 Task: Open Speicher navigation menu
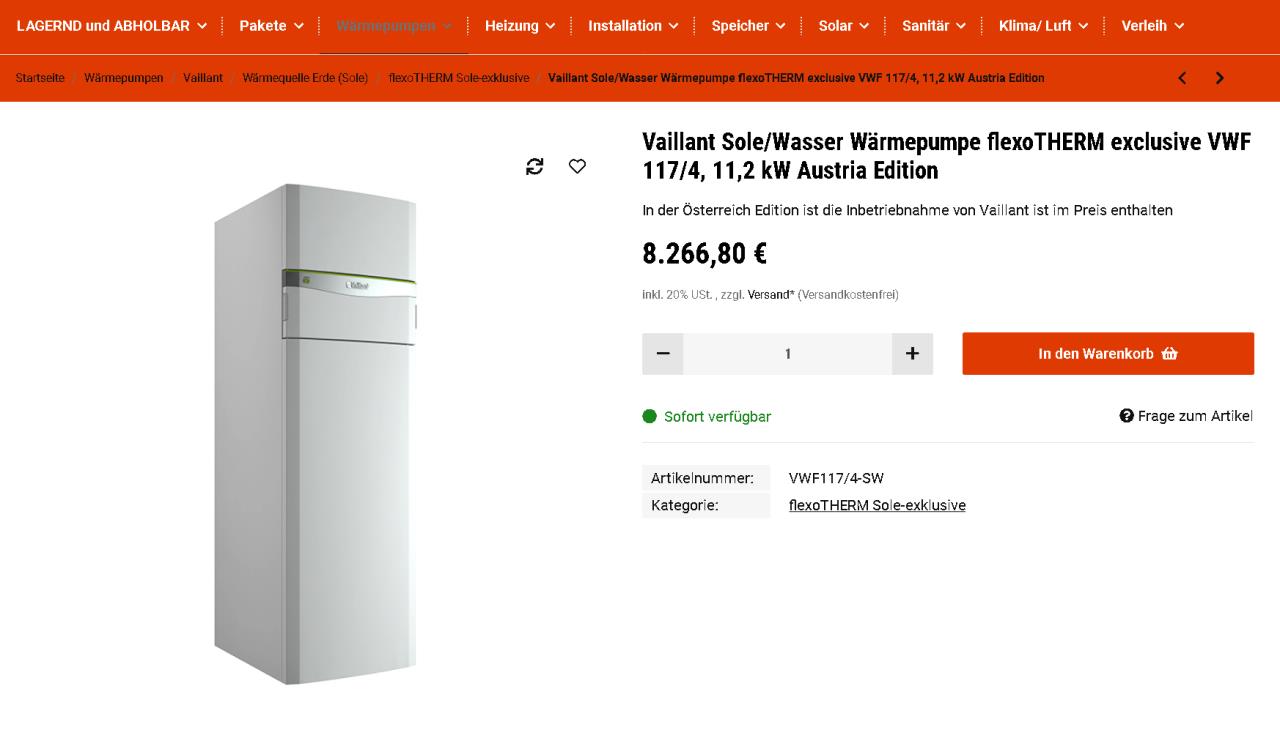point(749,26)
